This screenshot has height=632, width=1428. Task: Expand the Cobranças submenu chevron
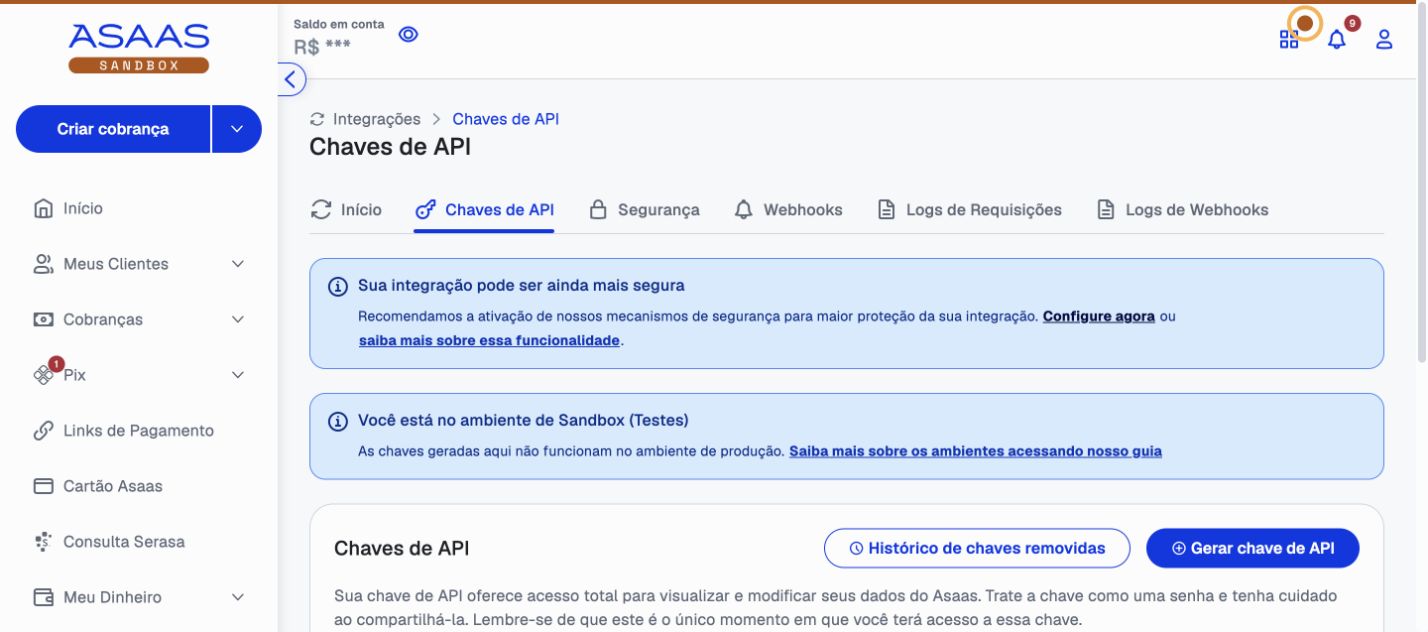click(238, 320)
